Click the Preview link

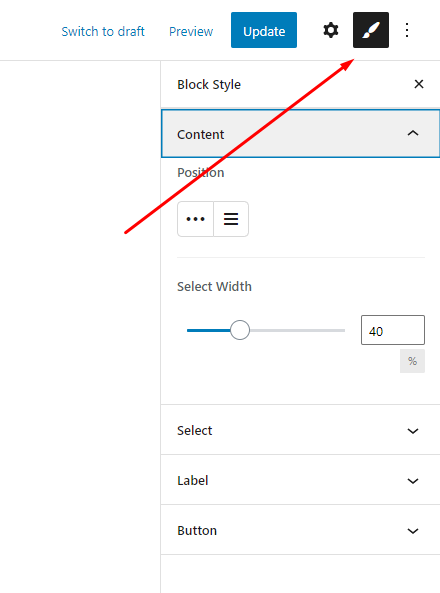(x=191, y=31)
